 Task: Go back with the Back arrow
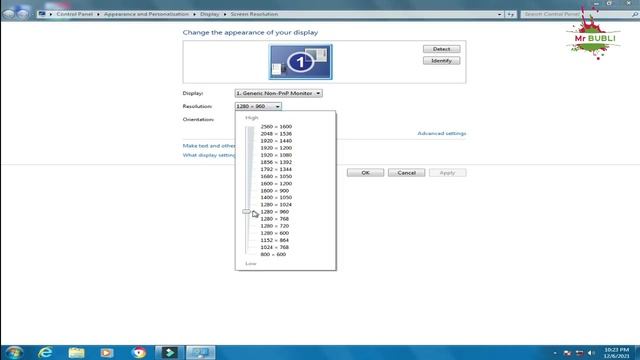9,14
